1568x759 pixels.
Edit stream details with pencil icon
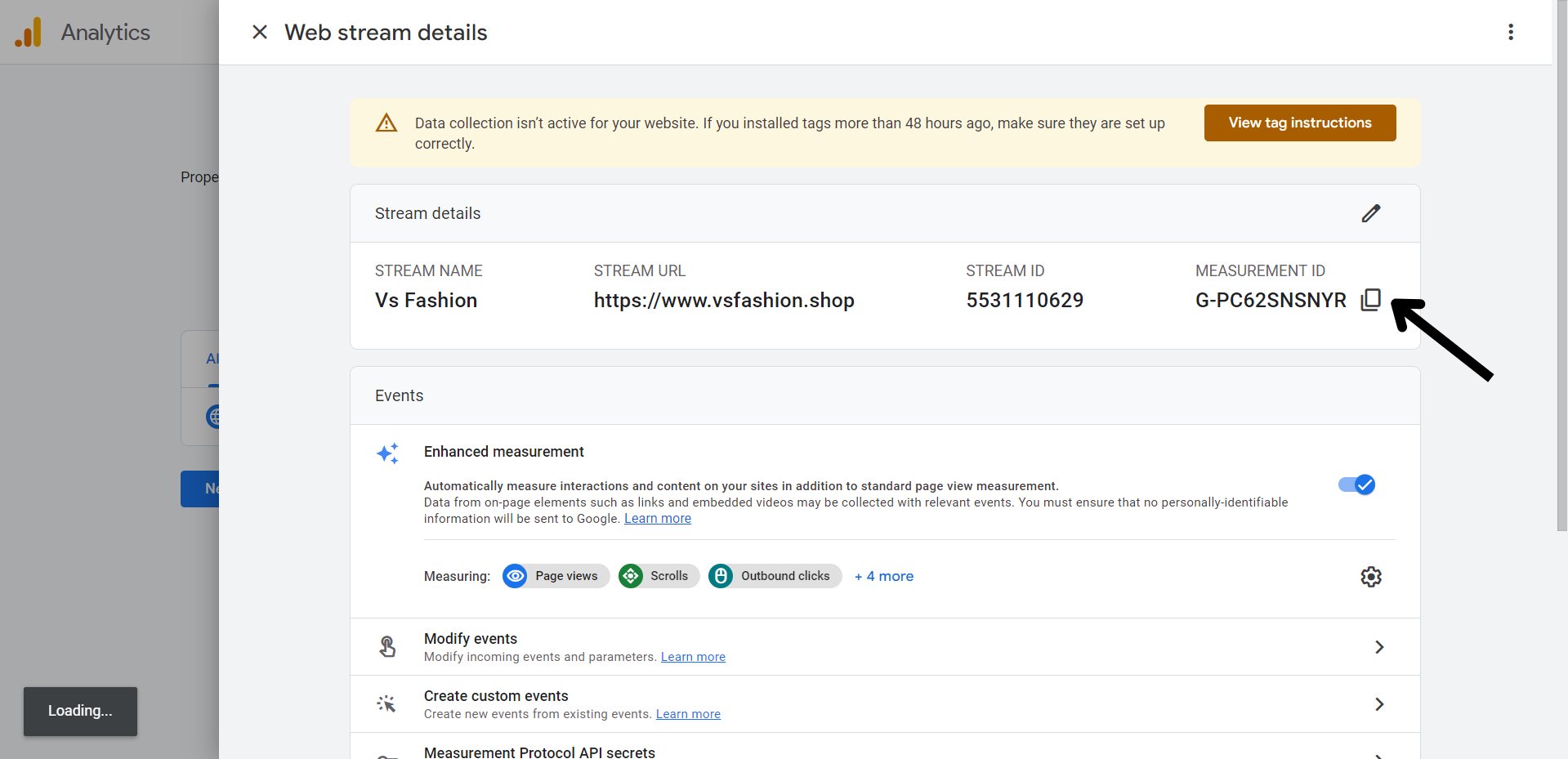(1370, 213)
